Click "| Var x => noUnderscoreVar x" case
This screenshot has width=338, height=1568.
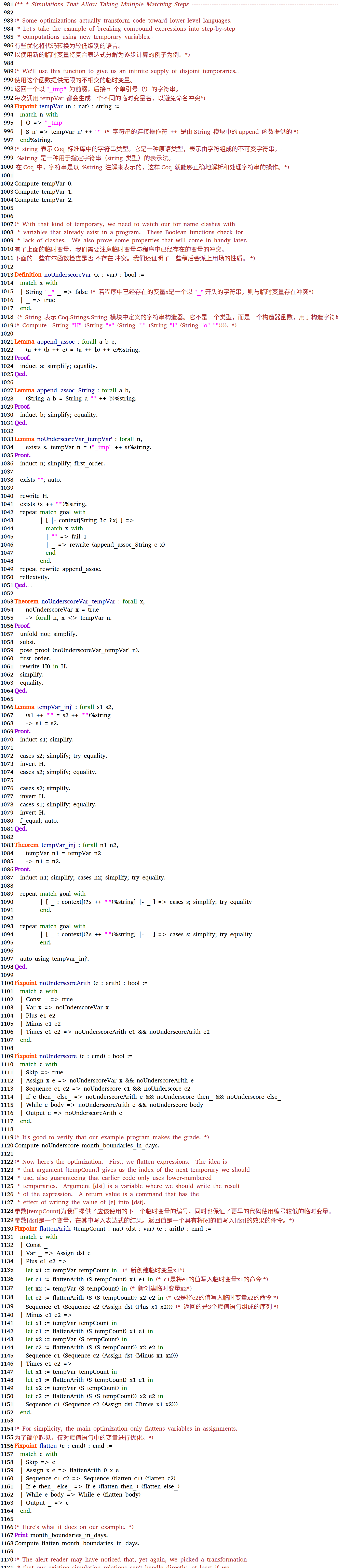pos(65,1007)
